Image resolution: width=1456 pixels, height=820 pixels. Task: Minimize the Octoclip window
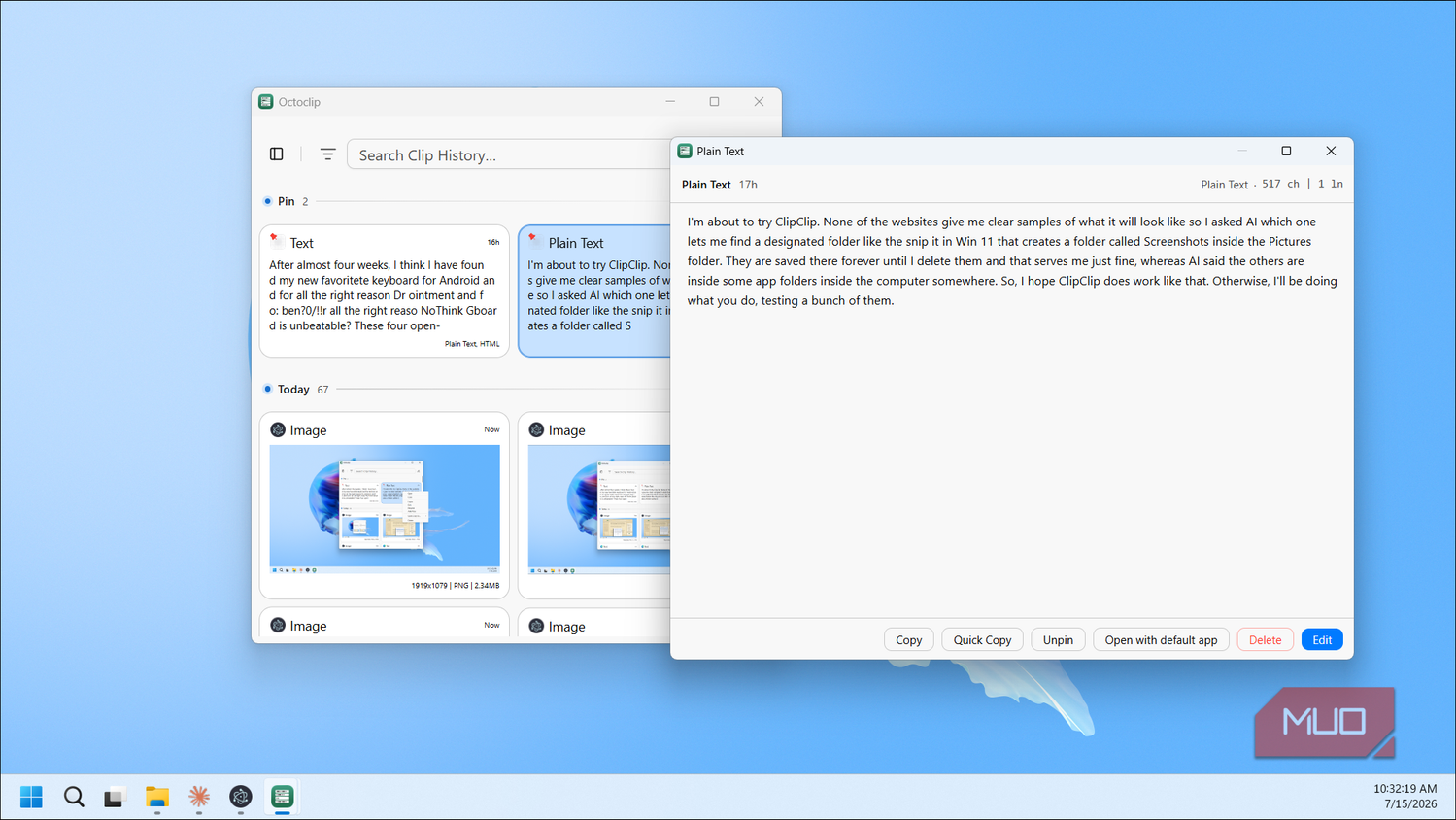click(670, 101)
